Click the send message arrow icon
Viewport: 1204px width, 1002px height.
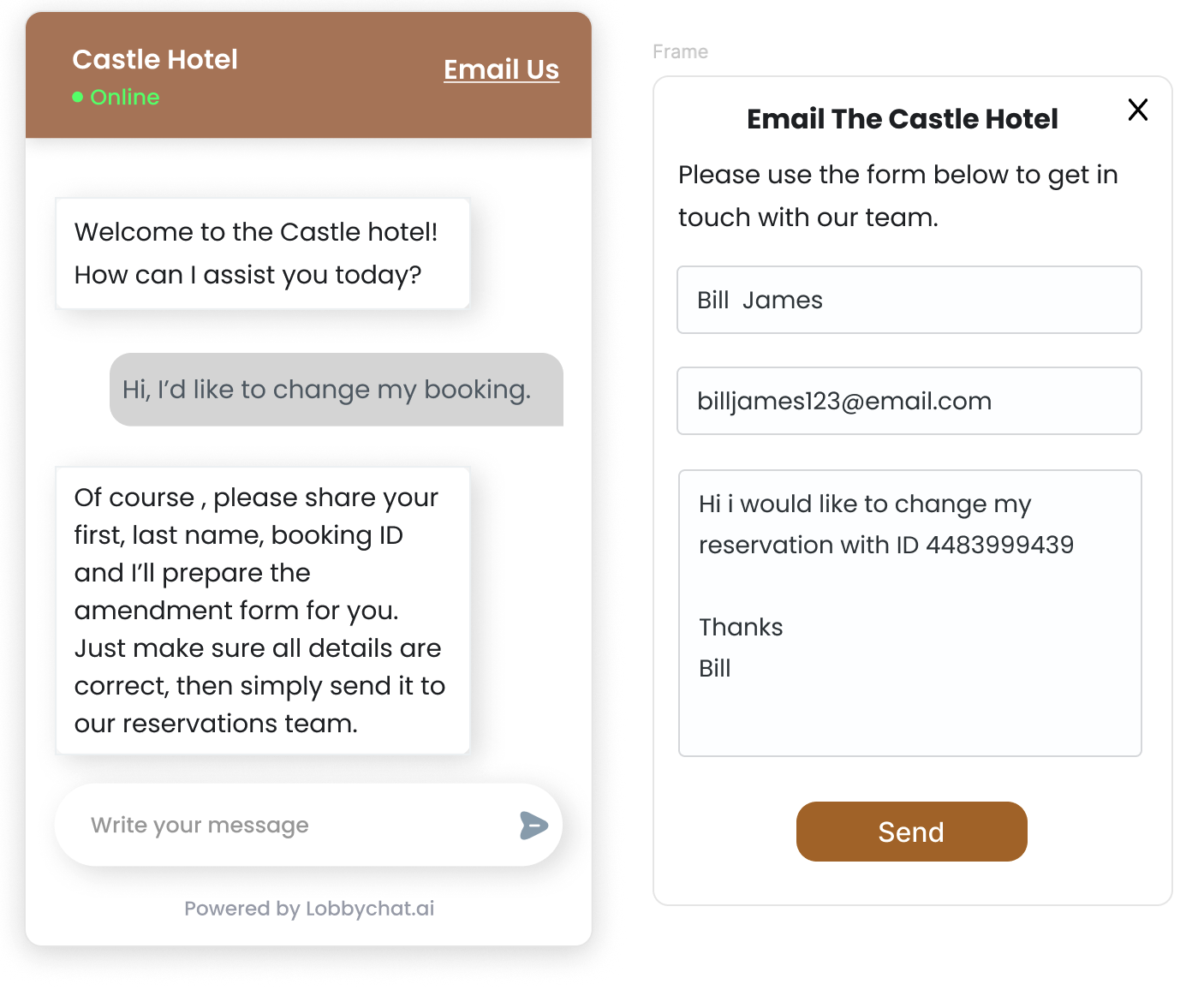pos(533,826)
